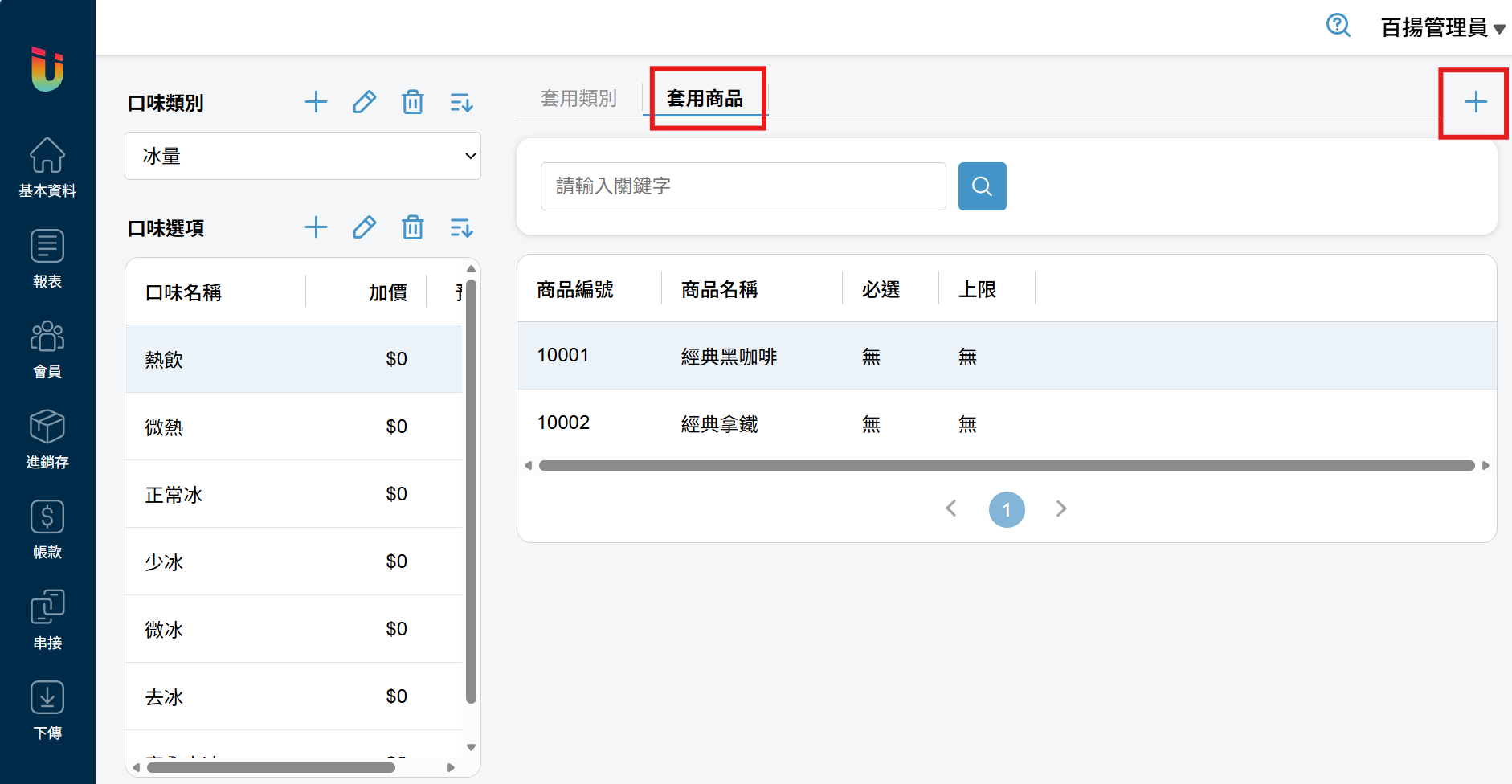The height and width of the screenshot is (784, 1512).
Task: Select the 正常冰 flavor option row
Action: point(293,494)
